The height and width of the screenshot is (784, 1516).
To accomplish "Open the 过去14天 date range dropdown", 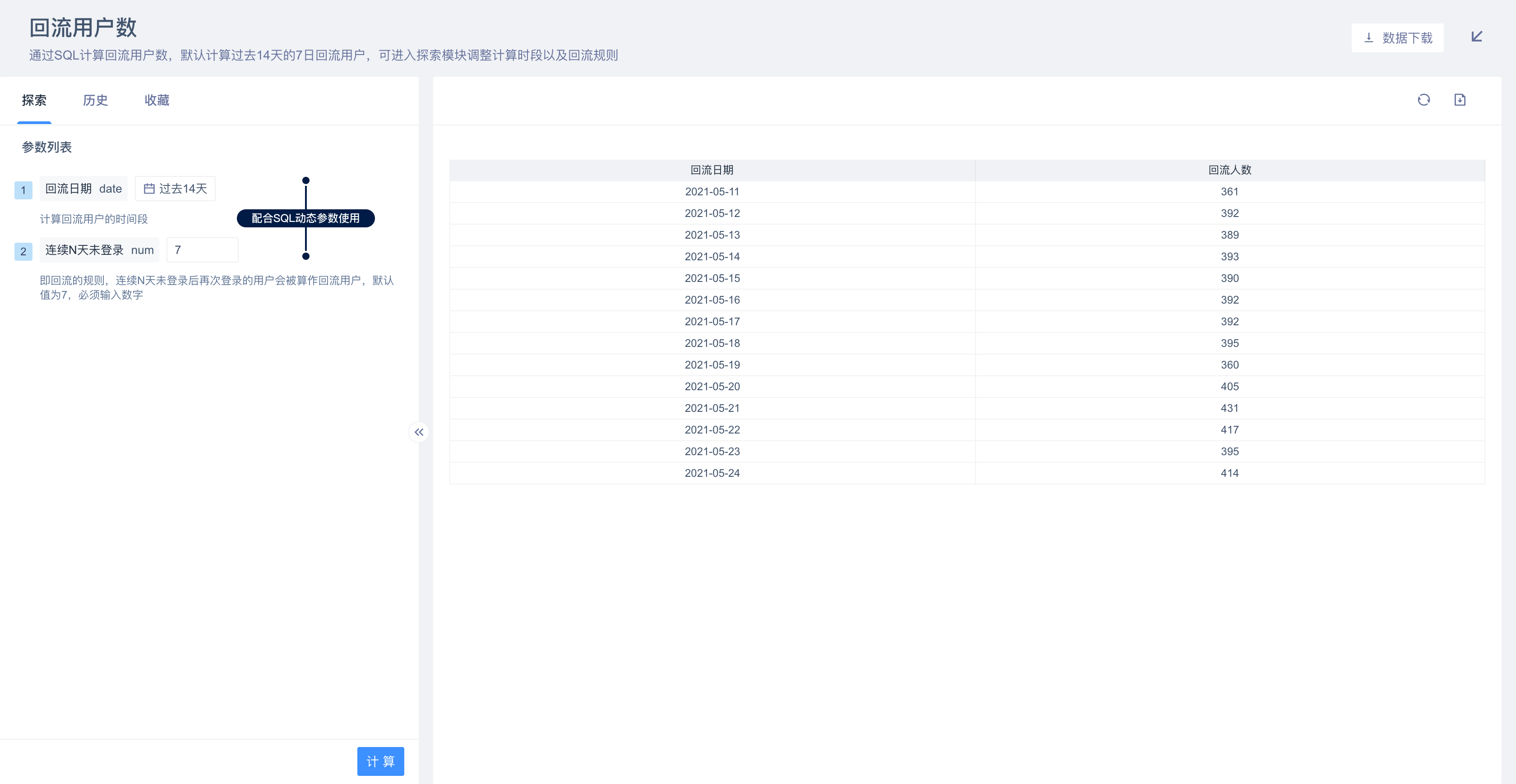I will point(182,189).
